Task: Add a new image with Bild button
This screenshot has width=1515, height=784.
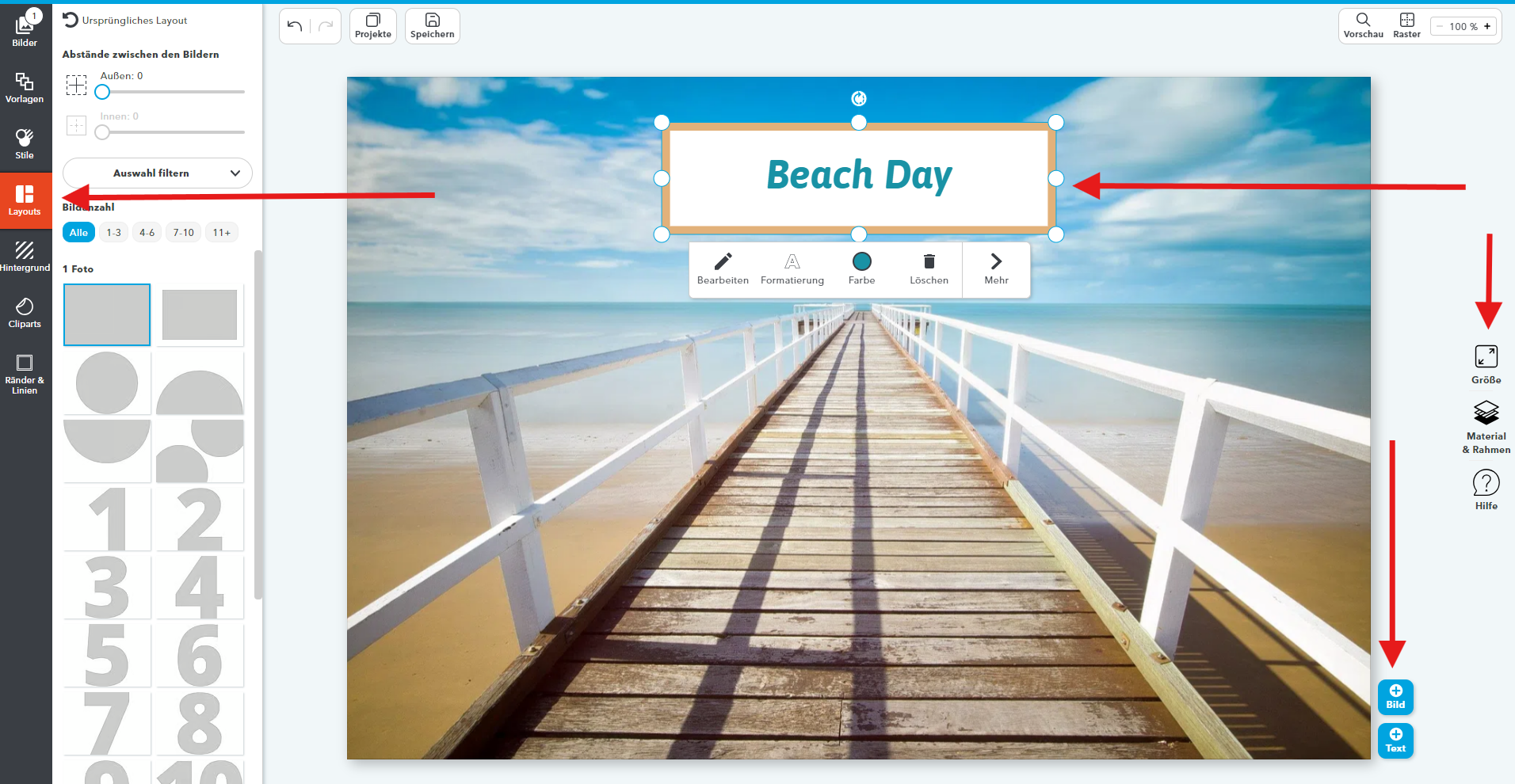Action: pos(1395,697)
